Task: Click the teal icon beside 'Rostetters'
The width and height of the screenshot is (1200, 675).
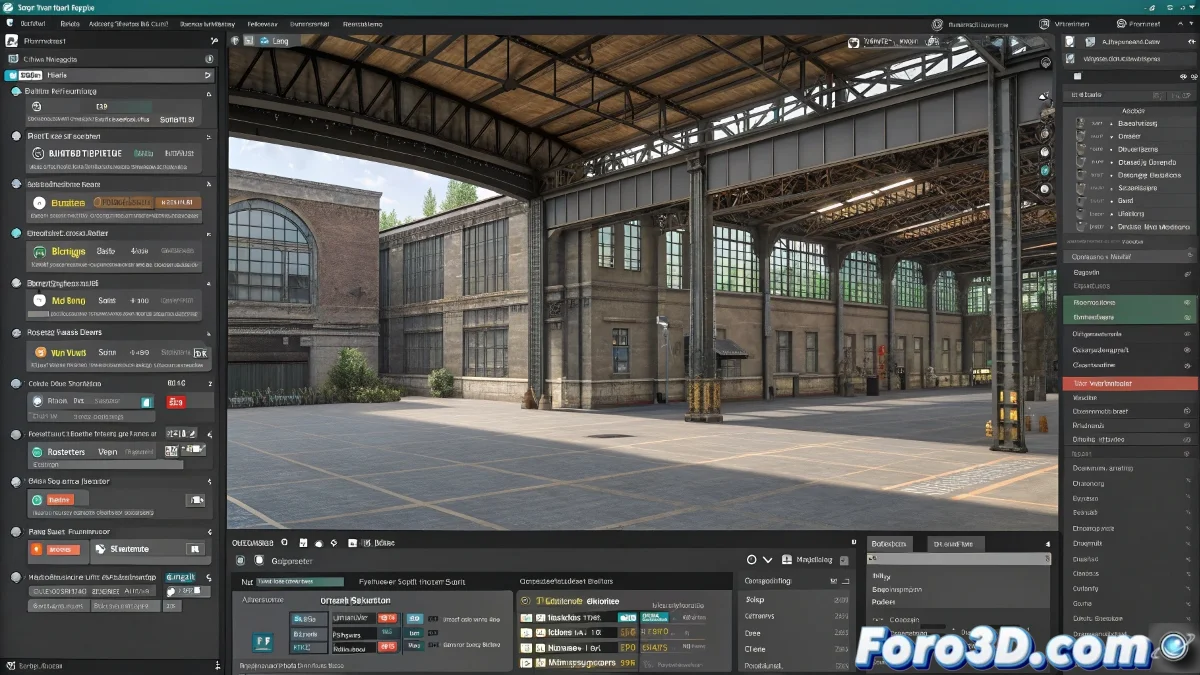Action: (37, 452)
